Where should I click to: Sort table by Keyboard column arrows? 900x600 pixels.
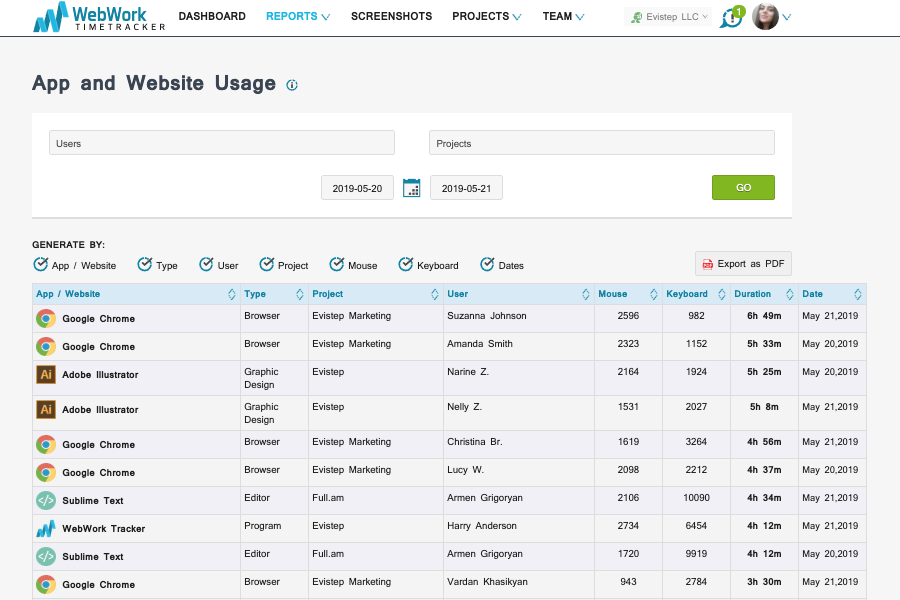point(721,294)
